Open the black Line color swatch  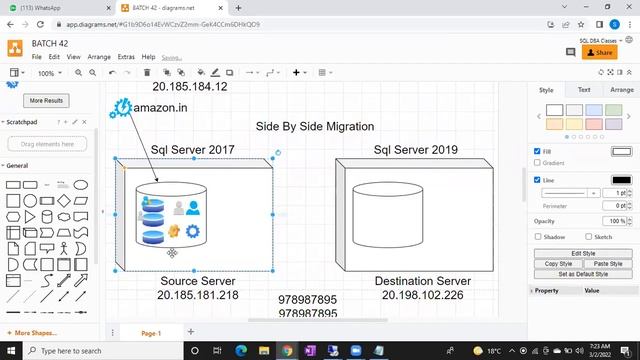pos(622,180)
